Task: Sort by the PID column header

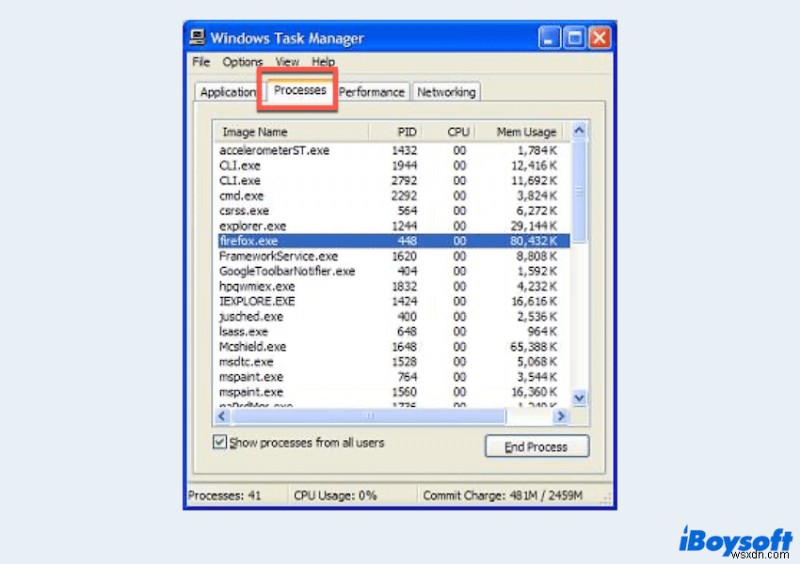Action: click(x=395, y=132)
